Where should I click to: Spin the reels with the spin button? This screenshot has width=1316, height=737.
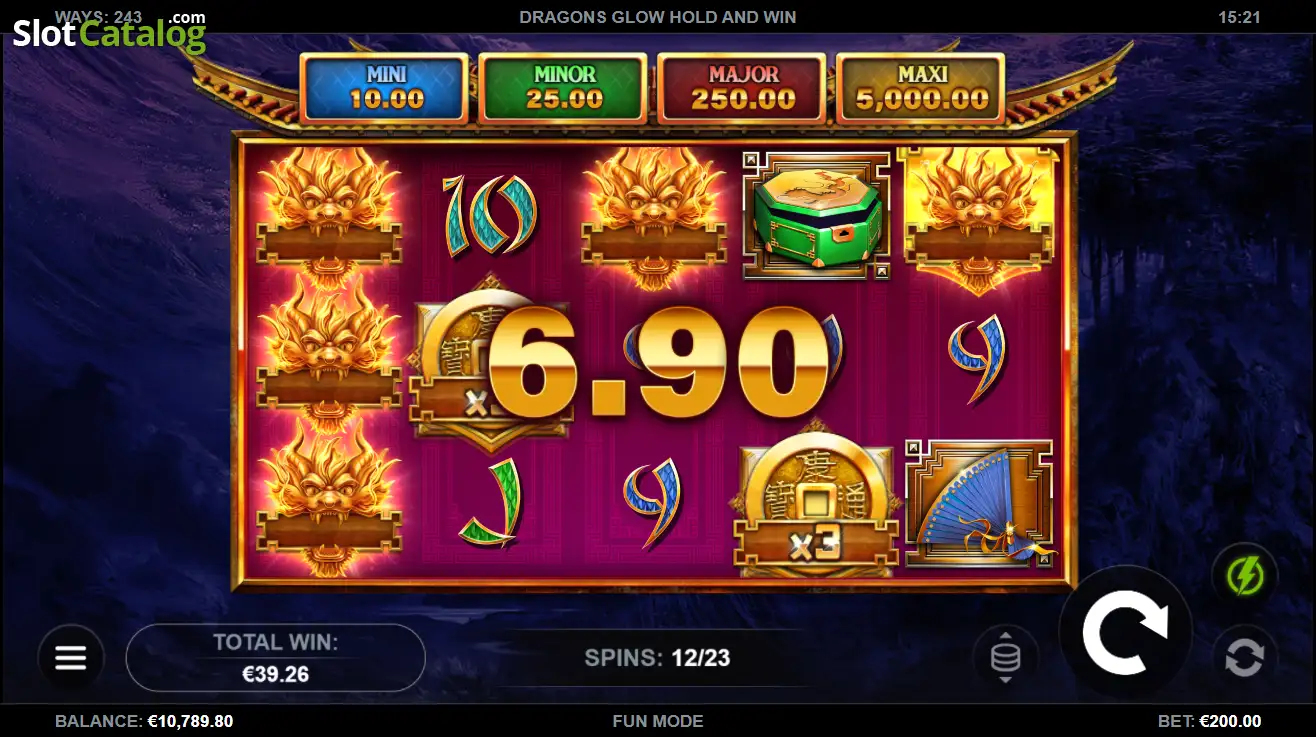click(1126, 632)
